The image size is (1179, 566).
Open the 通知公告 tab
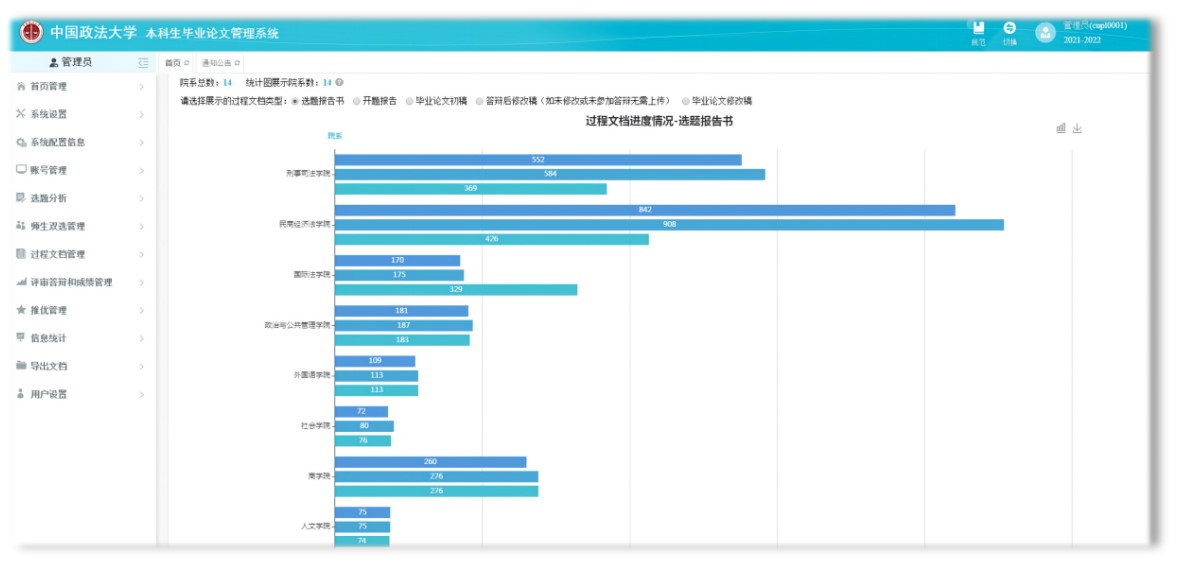click(217, 63)
